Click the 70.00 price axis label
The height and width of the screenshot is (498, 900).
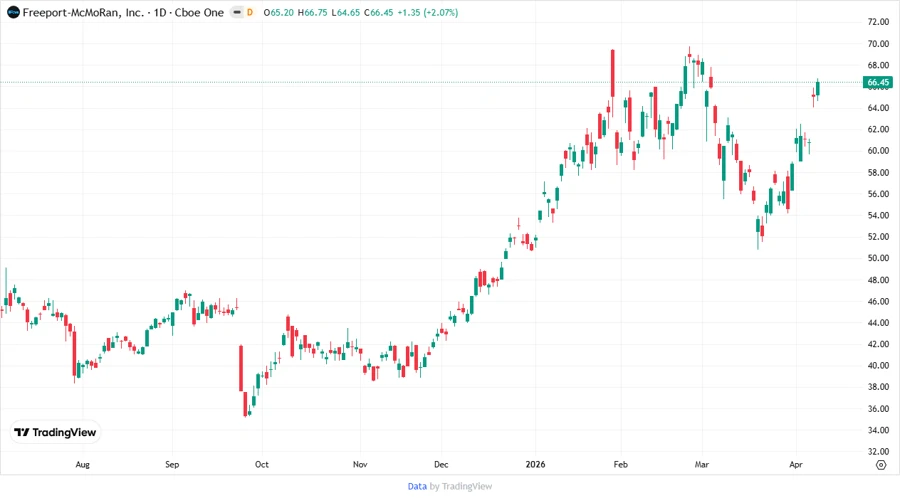click(878, 44)
